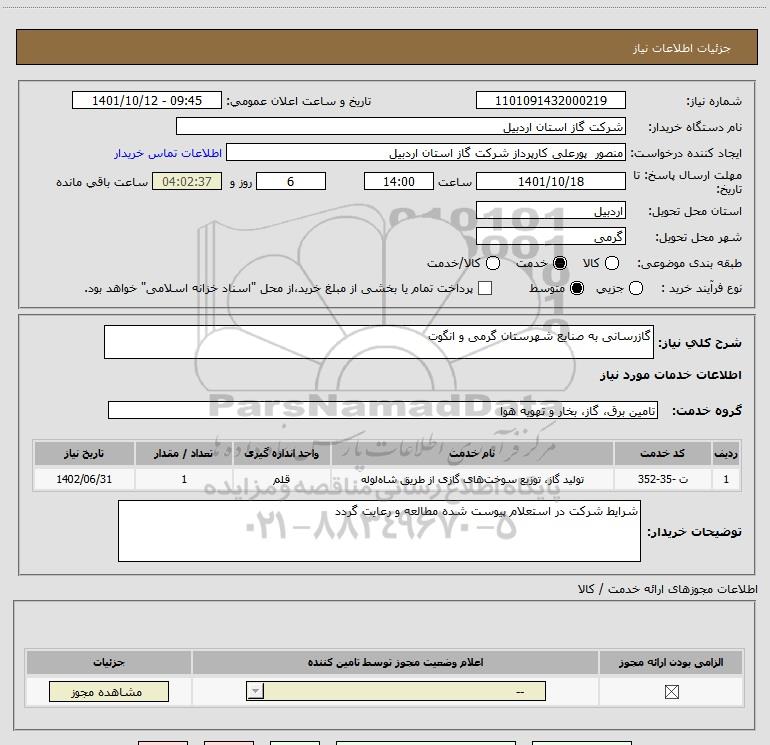
Task: Toggle the الزامی بودن ارائه مجوز checkbox
Action: (672, 692)
